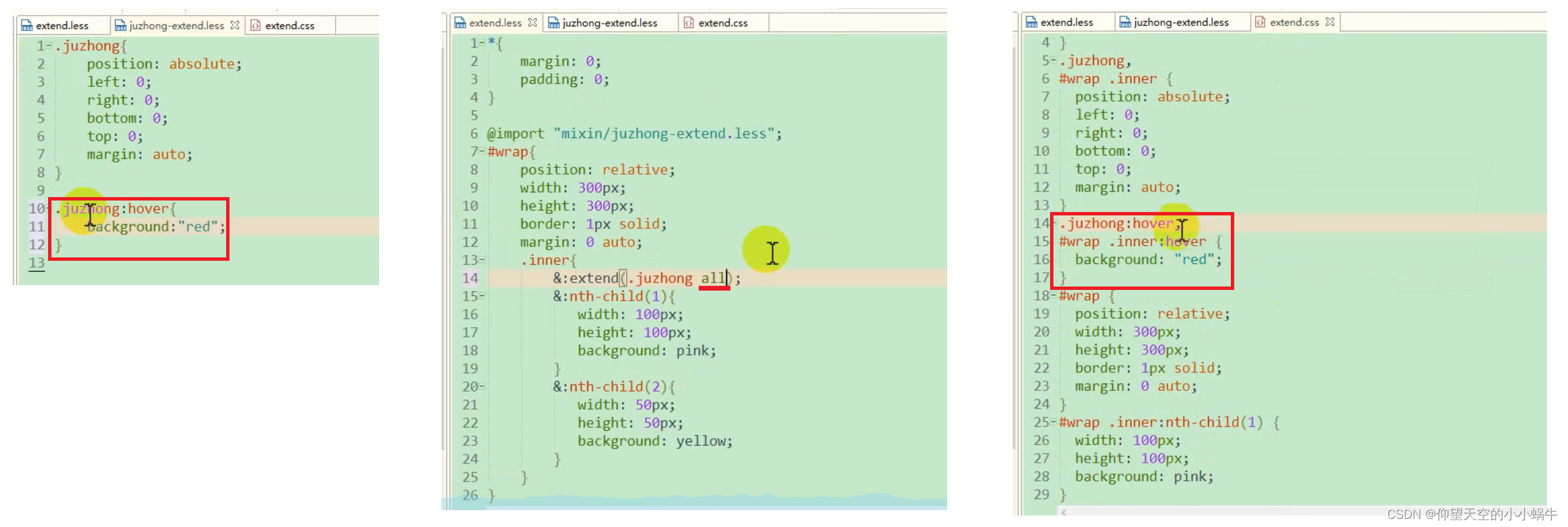The height and width of the screenshot is (527, 1568).
Task: Select juzhong-extend.less tab in left editor
Action: tap(177, 26)
